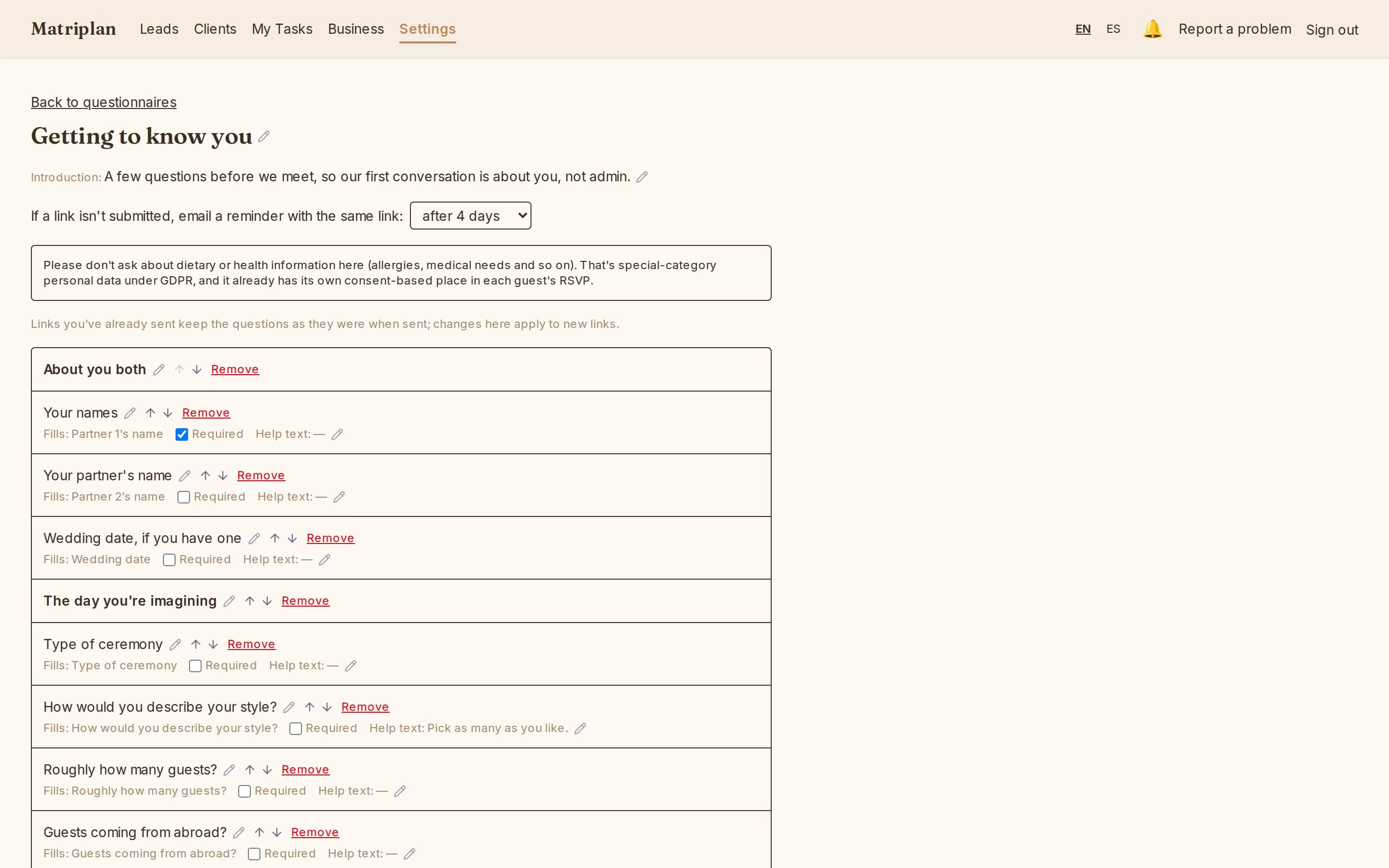
Task: Remove the About you both section
Action: click(x=235, y=370)
